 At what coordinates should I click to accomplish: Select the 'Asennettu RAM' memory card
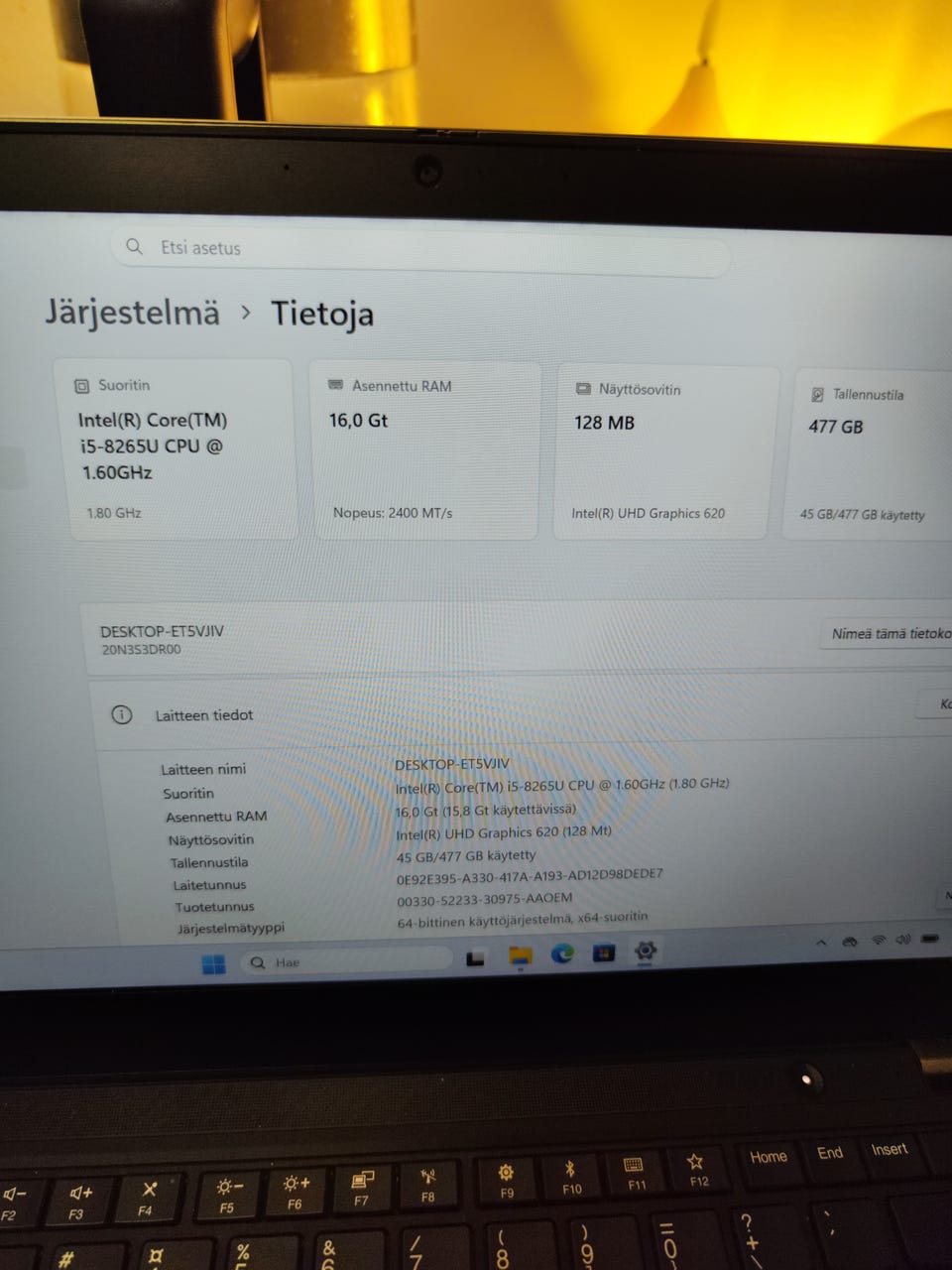425,449
